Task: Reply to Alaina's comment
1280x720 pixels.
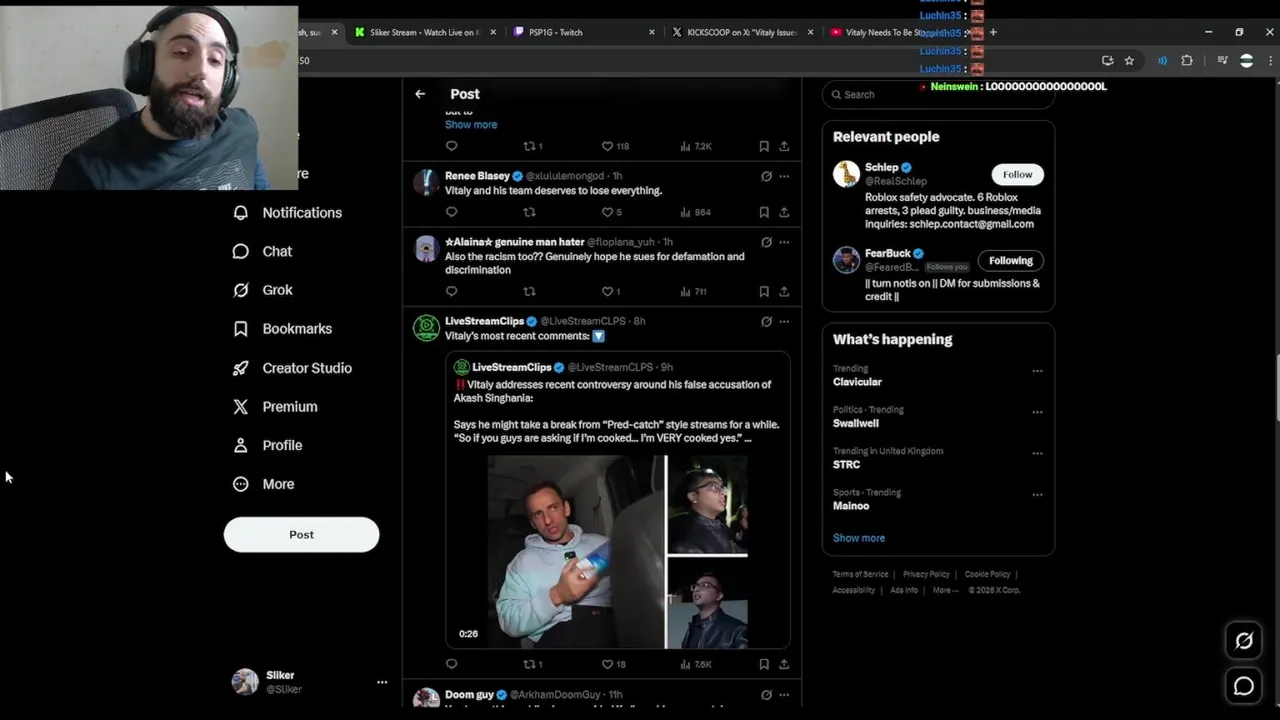Action: [451, 292]
